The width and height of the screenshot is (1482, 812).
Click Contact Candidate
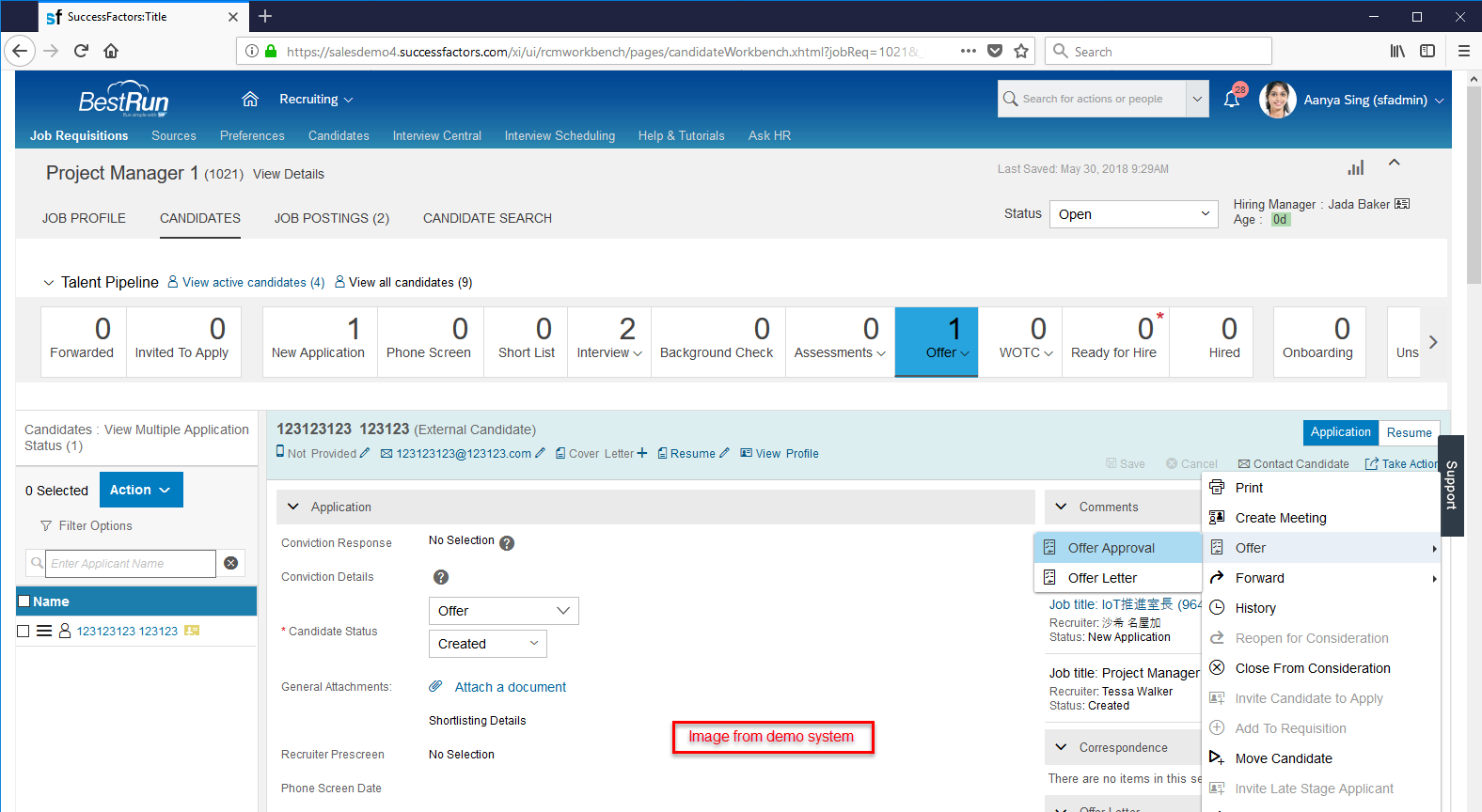1294,463
